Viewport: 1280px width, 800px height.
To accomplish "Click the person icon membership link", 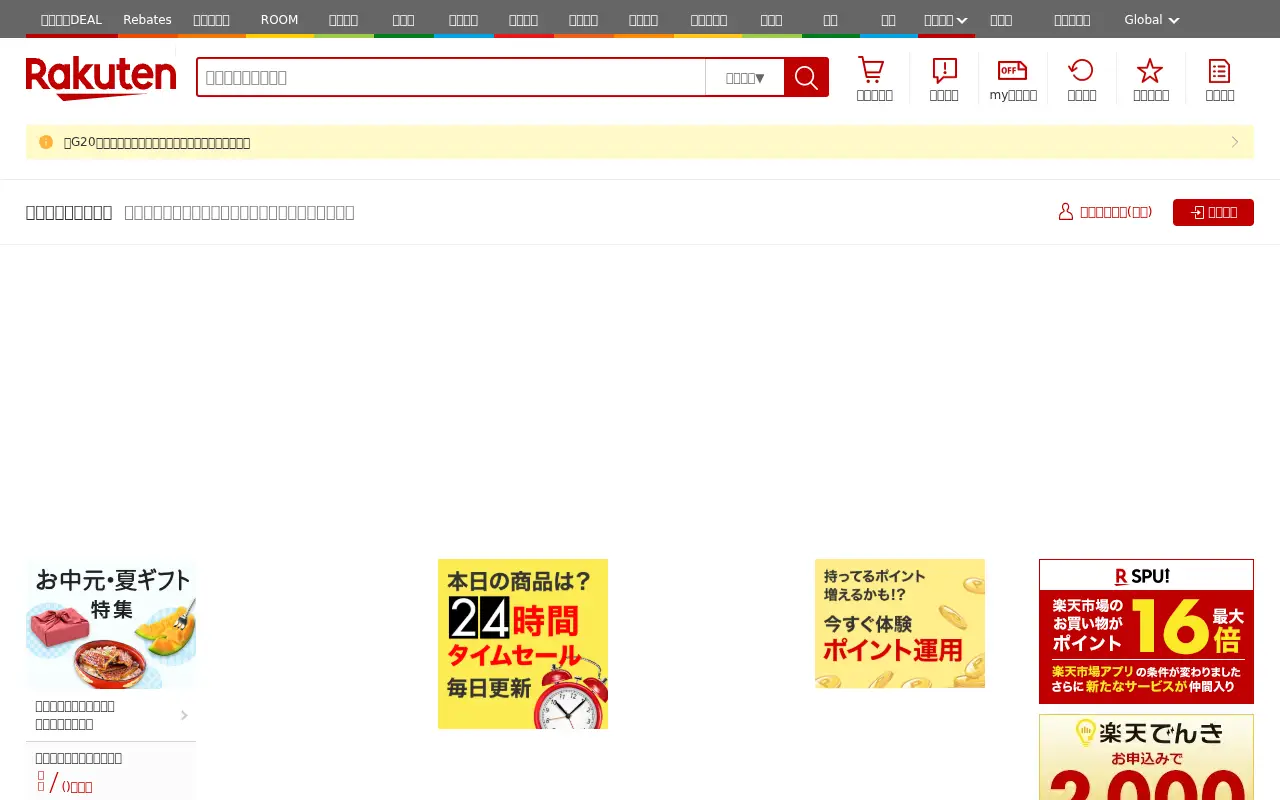I will tap(1105, 212).
